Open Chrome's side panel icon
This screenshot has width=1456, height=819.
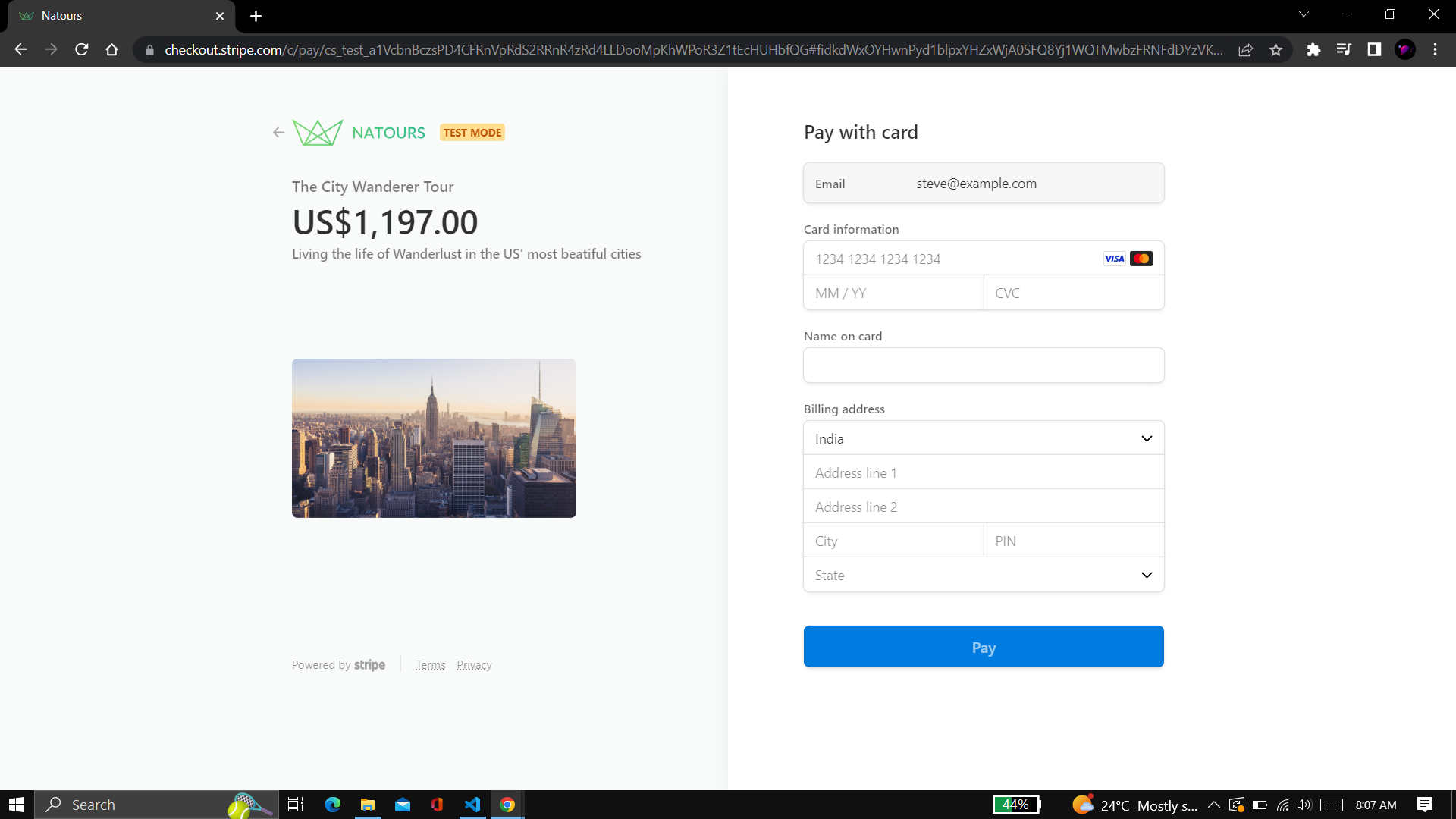[x=1375, y=49]
